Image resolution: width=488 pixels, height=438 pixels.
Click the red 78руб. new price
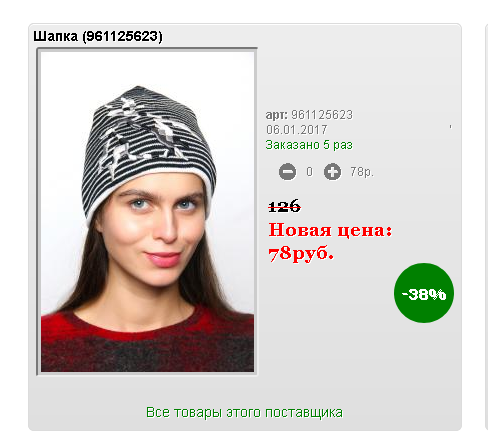point(301,254)
